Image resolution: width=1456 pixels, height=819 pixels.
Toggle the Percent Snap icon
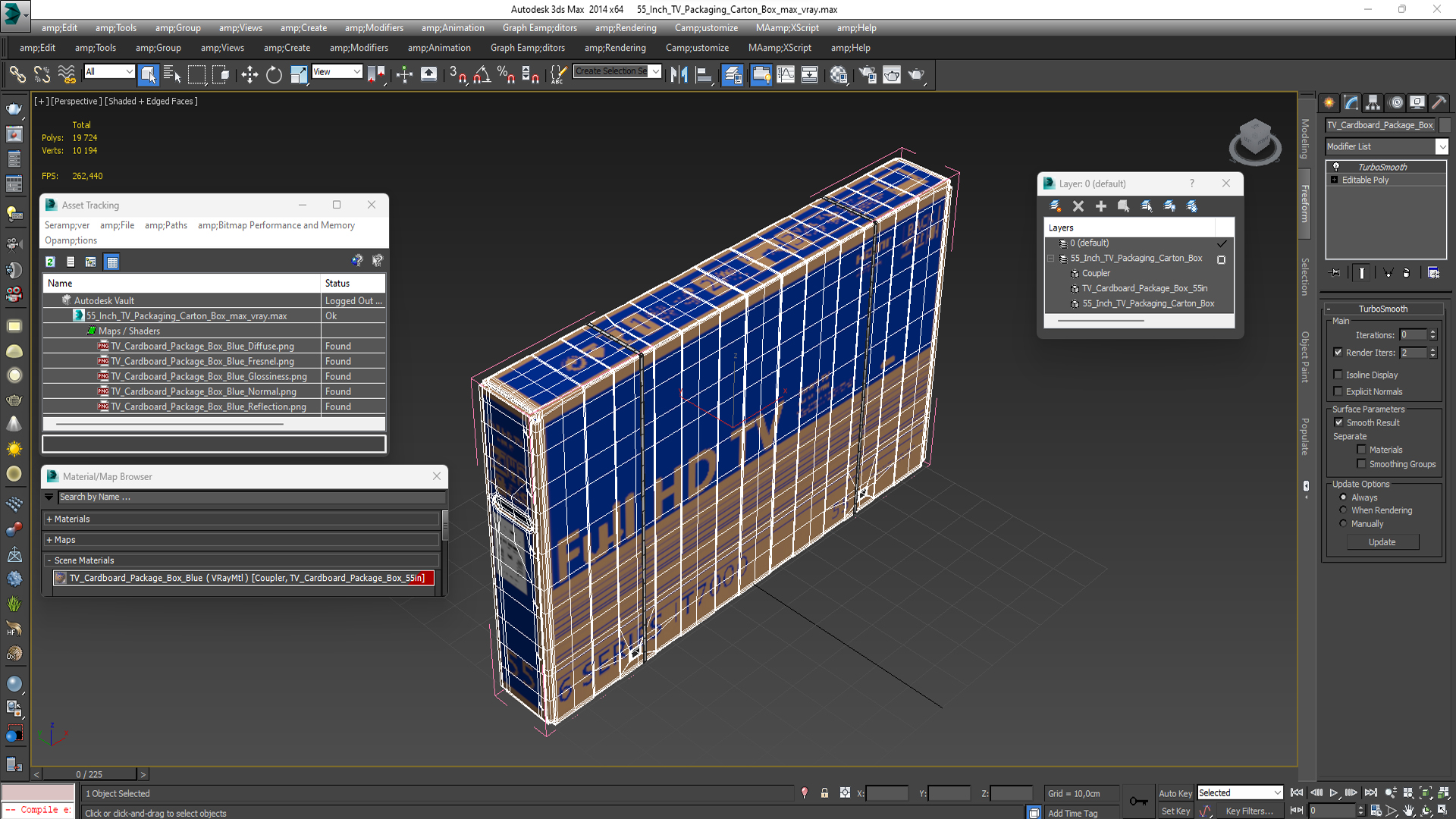[x=506, y=74]
